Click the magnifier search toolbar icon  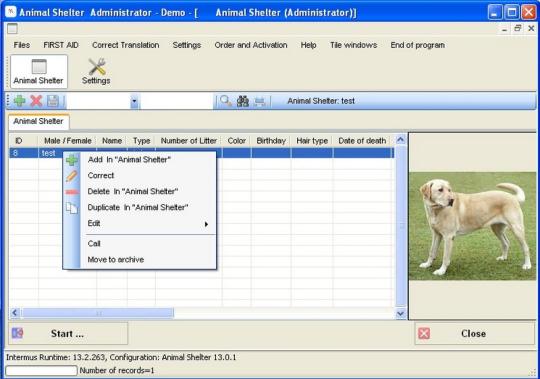(x=226, y=101)
